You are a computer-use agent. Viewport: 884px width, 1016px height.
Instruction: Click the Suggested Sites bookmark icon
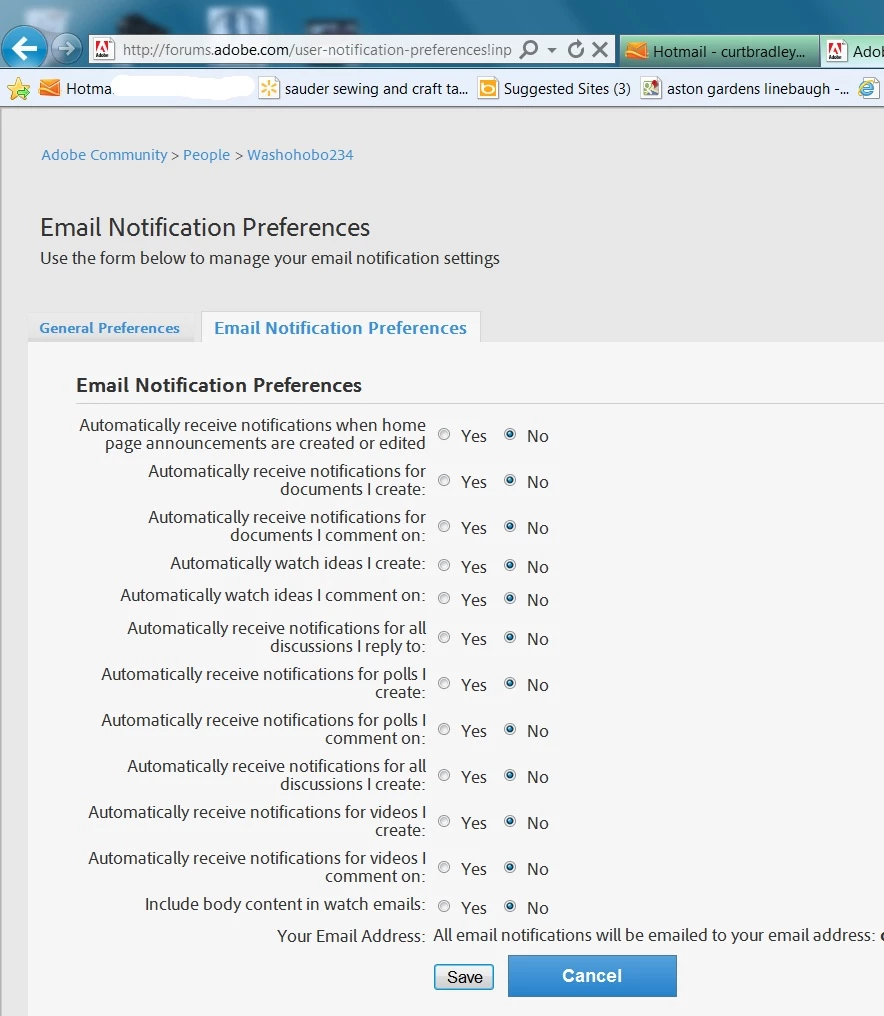pos(488,88)
